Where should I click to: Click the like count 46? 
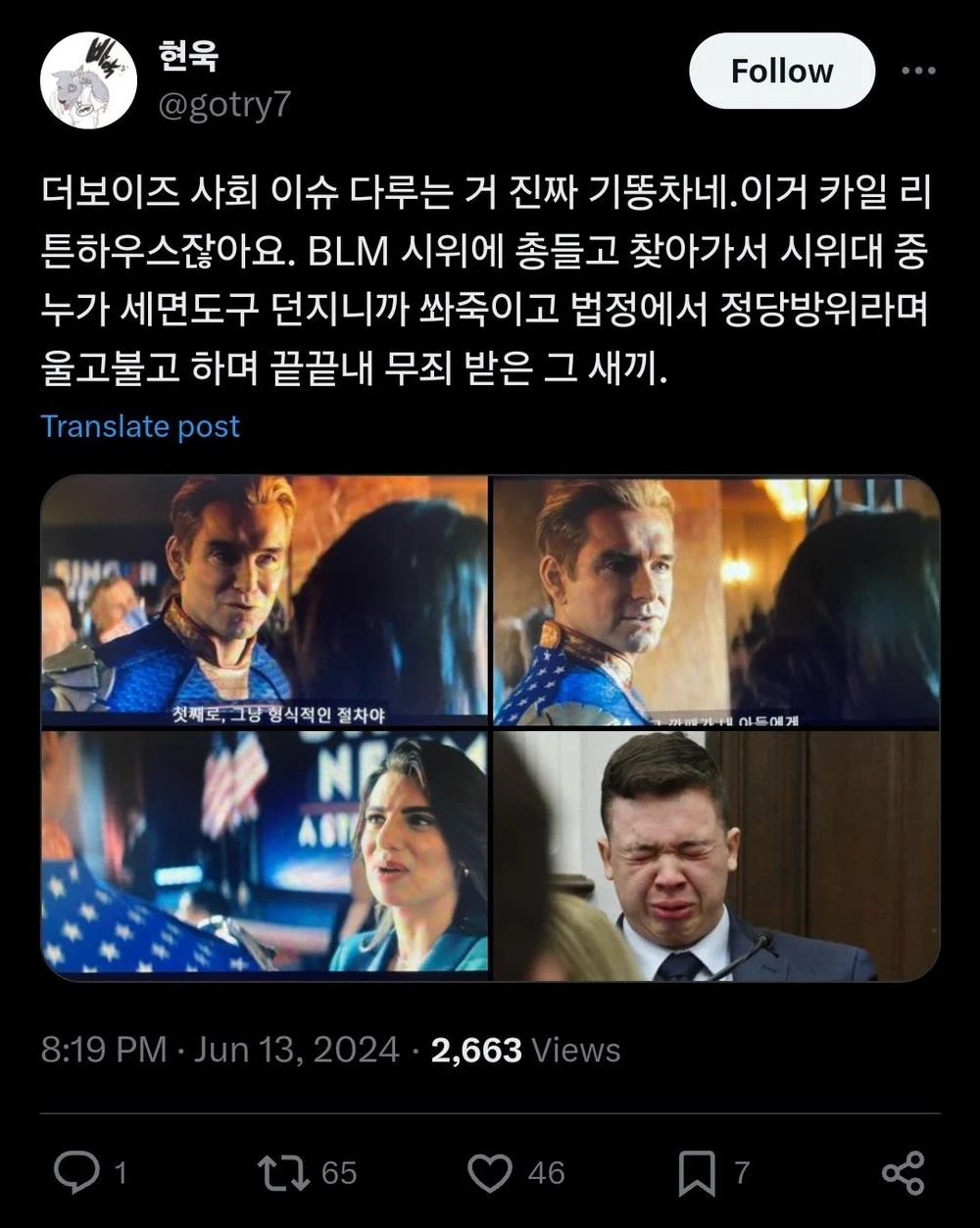(547, 1173)
